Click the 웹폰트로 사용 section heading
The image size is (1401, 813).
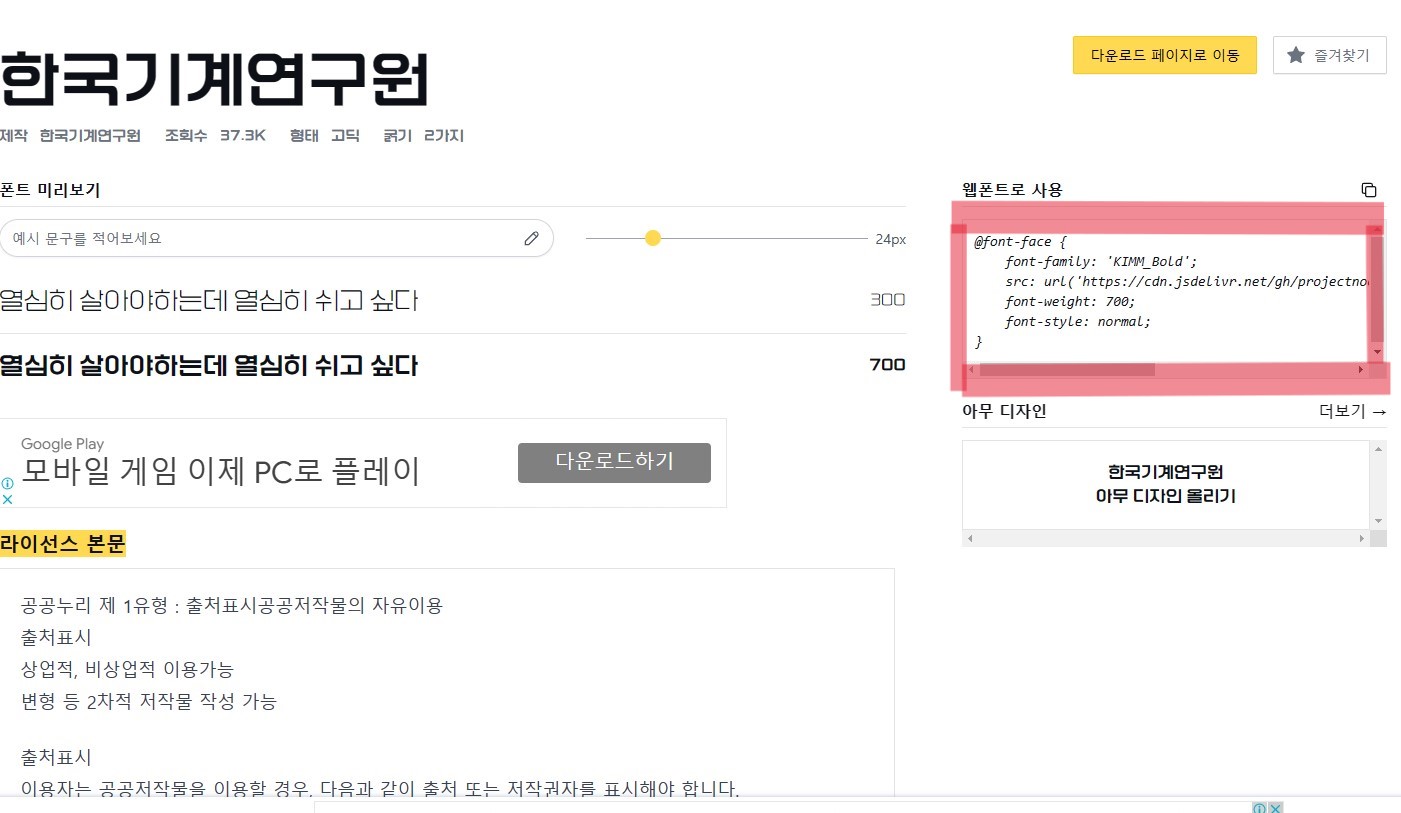1012,190
